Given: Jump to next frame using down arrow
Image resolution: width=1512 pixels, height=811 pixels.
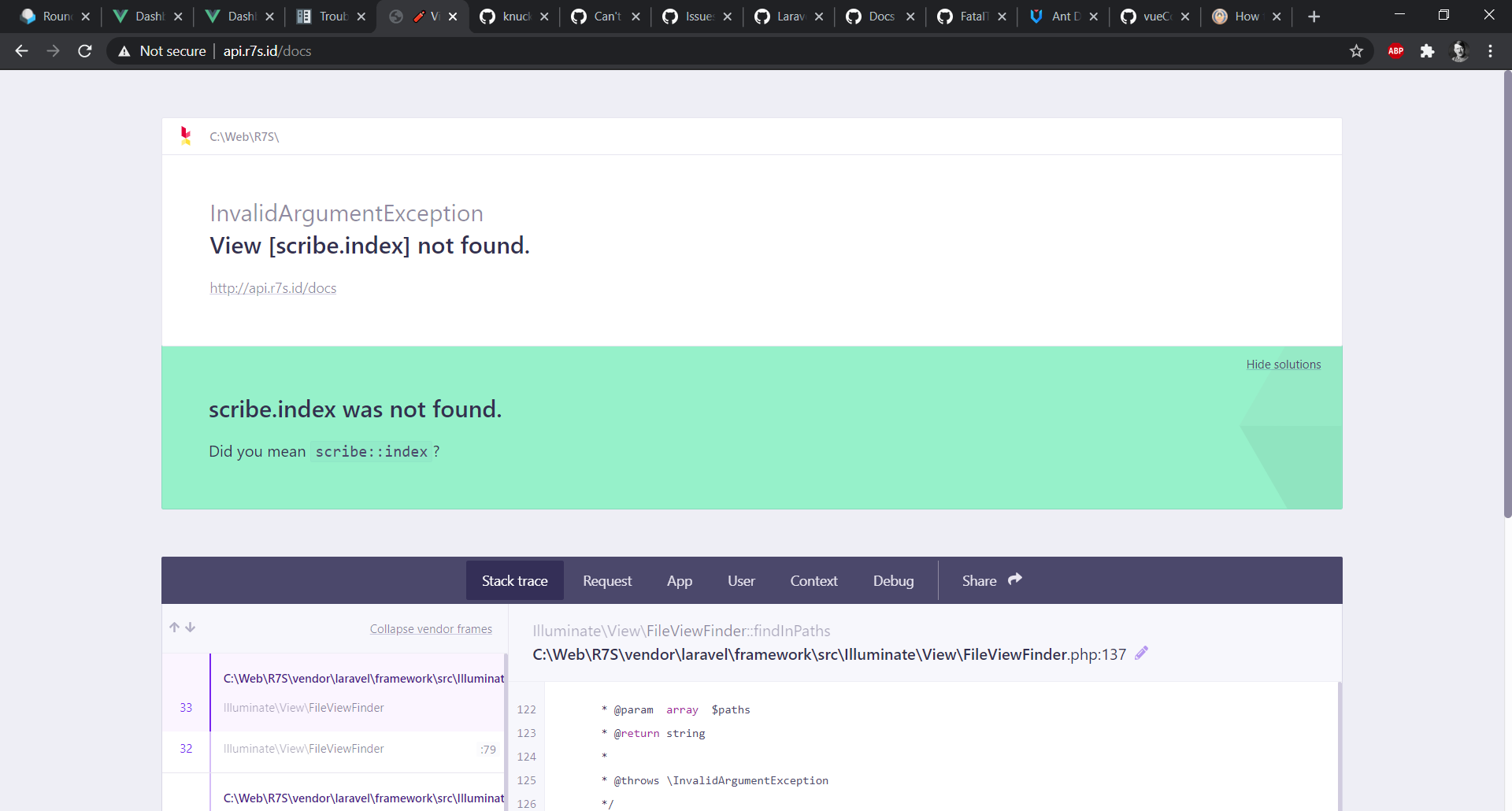Looking at the screenshot, I should pos(191,627).
